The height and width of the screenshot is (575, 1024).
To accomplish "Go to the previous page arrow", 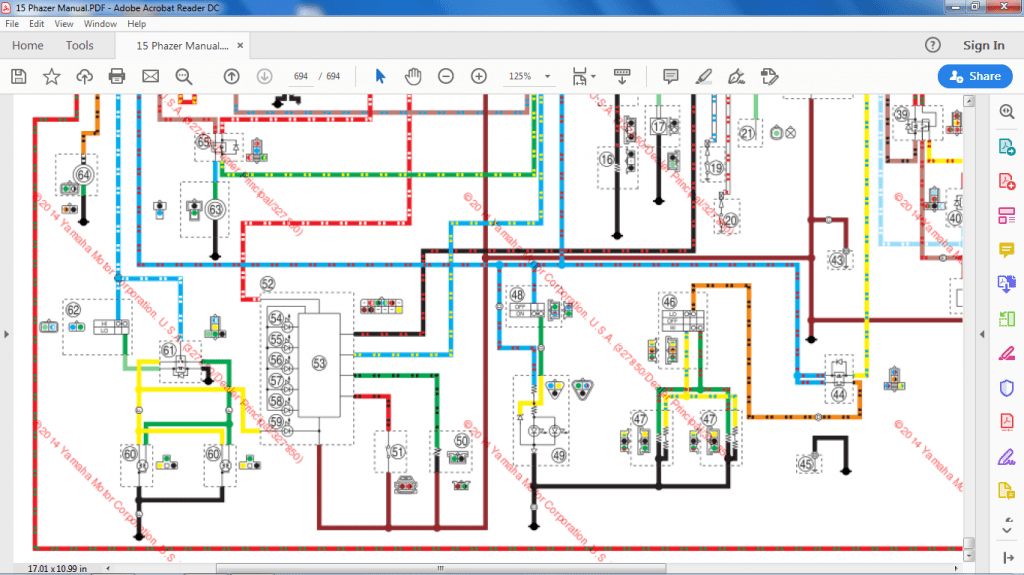I will (231, 76).
